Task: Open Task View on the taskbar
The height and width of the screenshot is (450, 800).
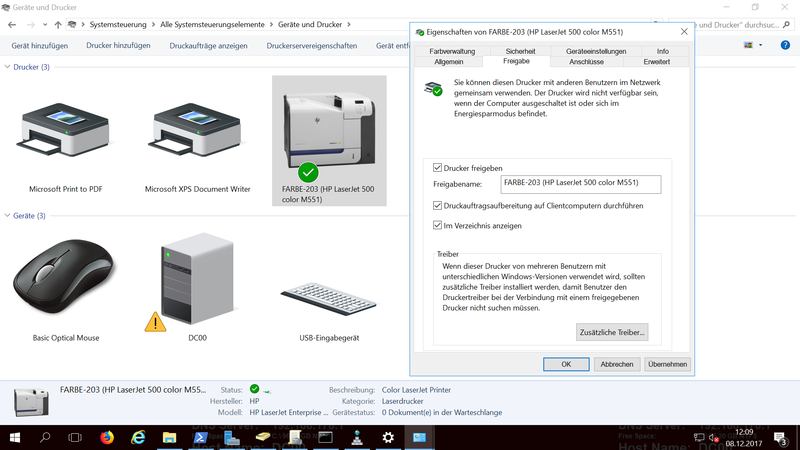Action: coord(75,437)
